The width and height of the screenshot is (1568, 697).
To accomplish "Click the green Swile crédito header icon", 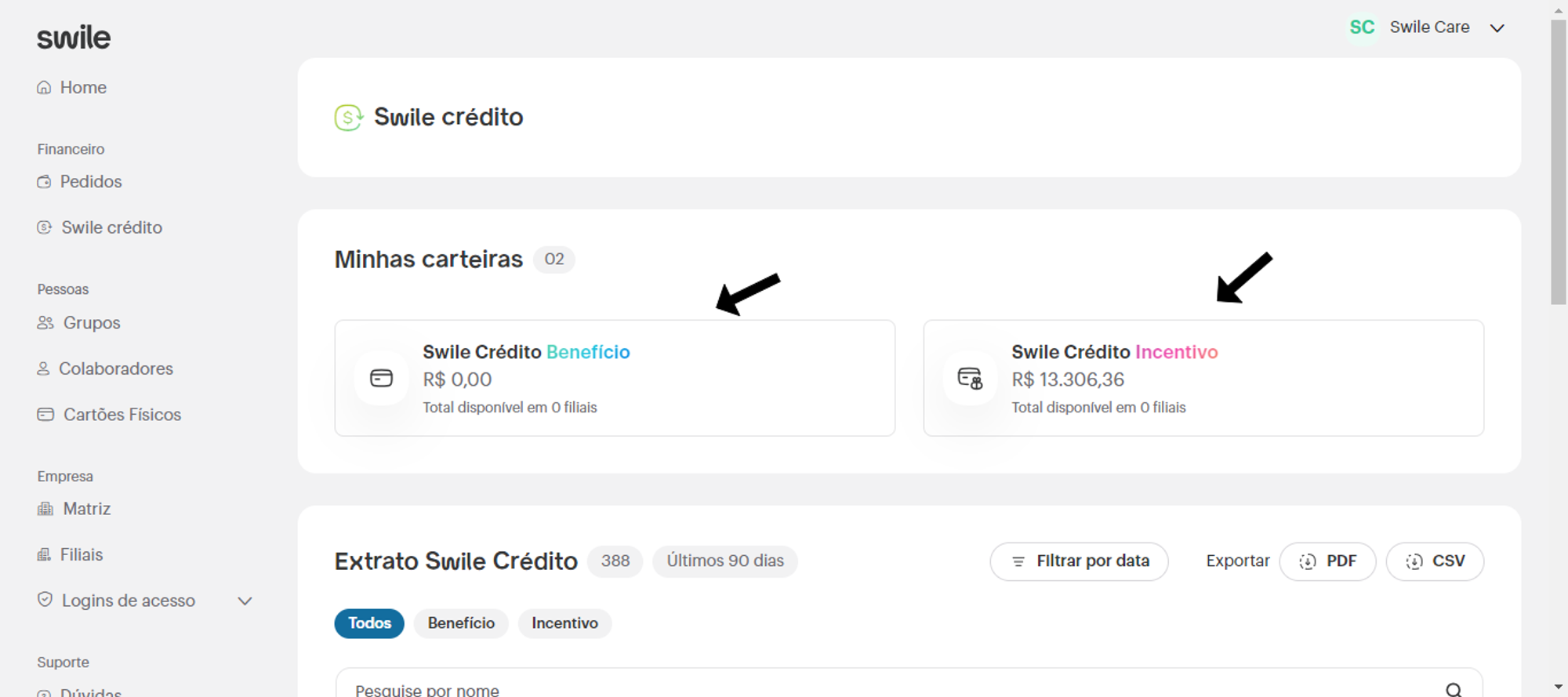I will [x=348, y=118].
